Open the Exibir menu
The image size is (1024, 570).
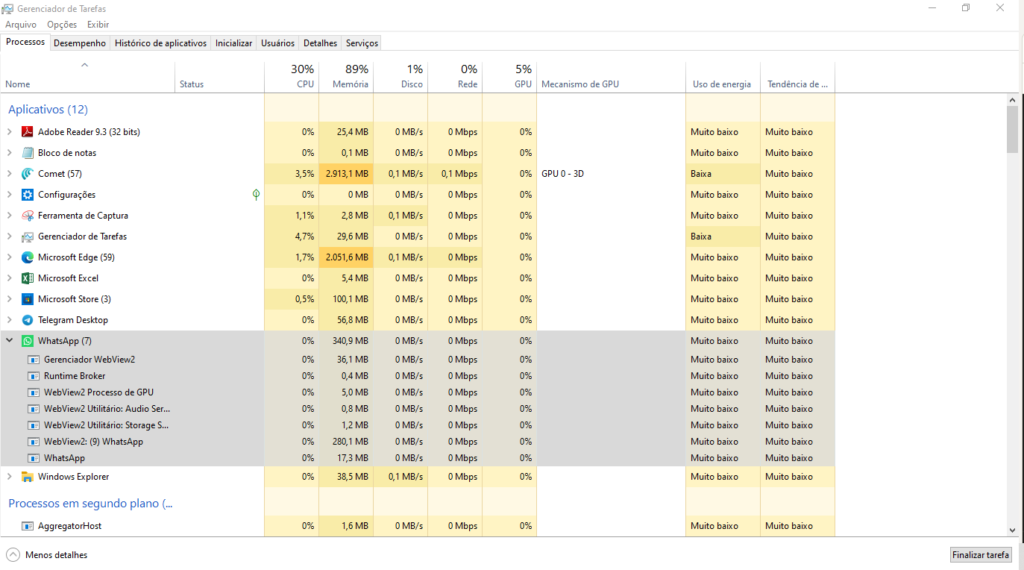coord(98,25)
